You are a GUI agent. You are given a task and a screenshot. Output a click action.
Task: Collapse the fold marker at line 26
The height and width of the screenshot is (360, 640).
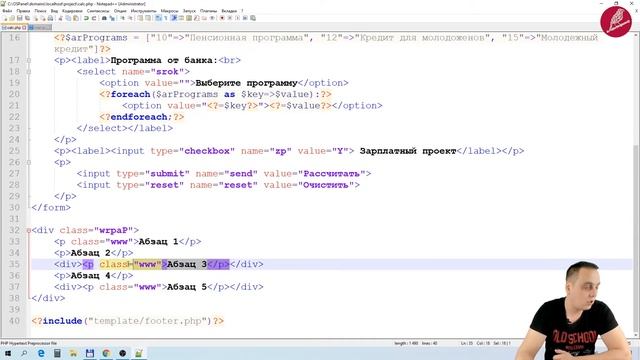click(29, 162)
